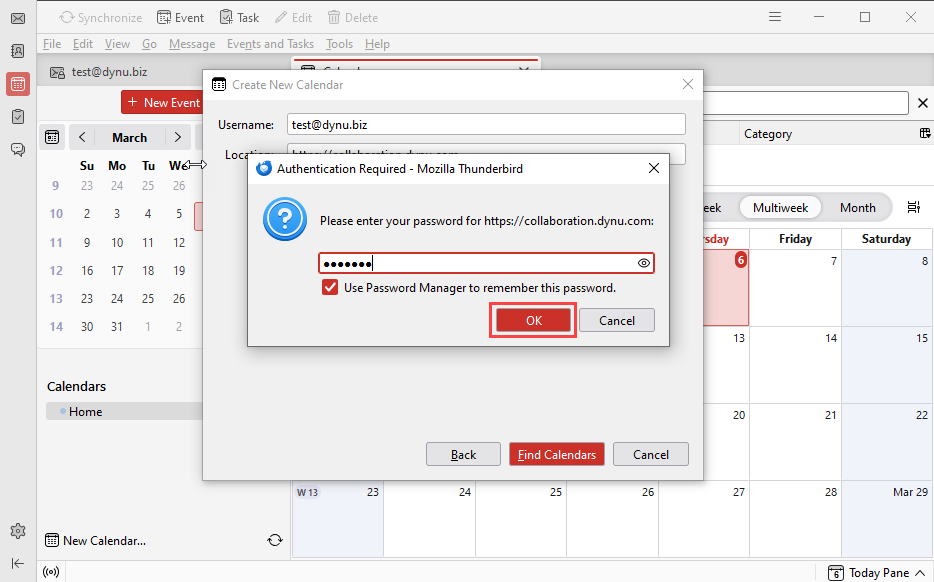Click the Home calendar color dot
Viewport: 934px width, 582px height.
click(63, 411)
